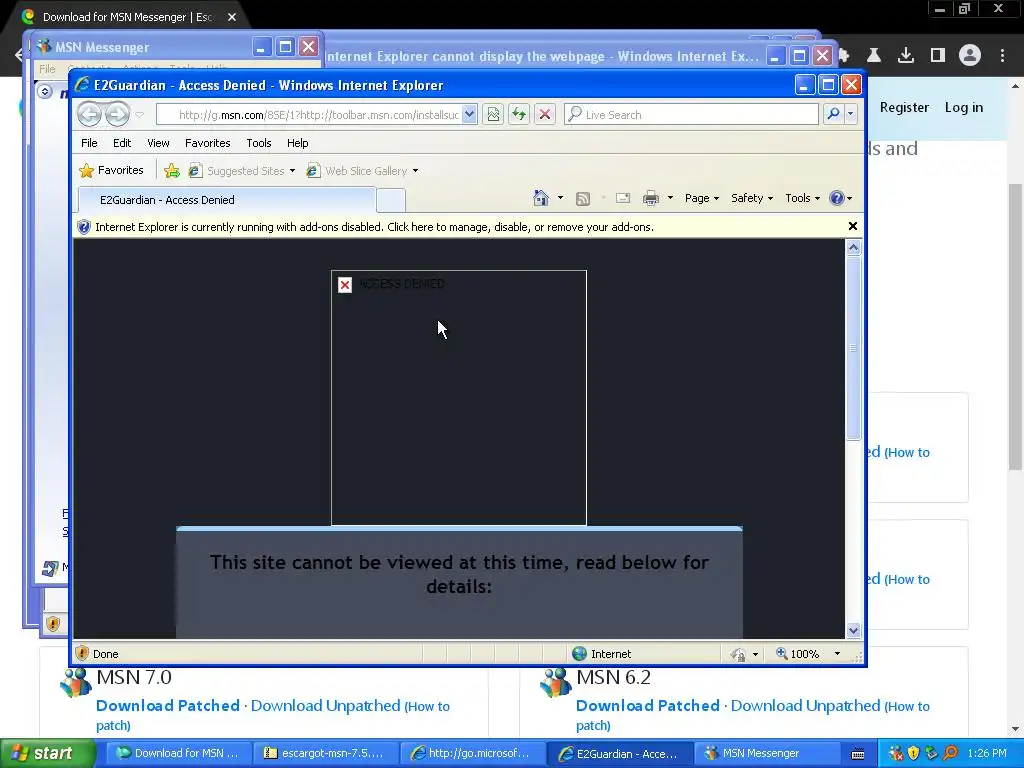Open the Favorites menu in the menu bar

pyautogui.click(x=208, y=143)
